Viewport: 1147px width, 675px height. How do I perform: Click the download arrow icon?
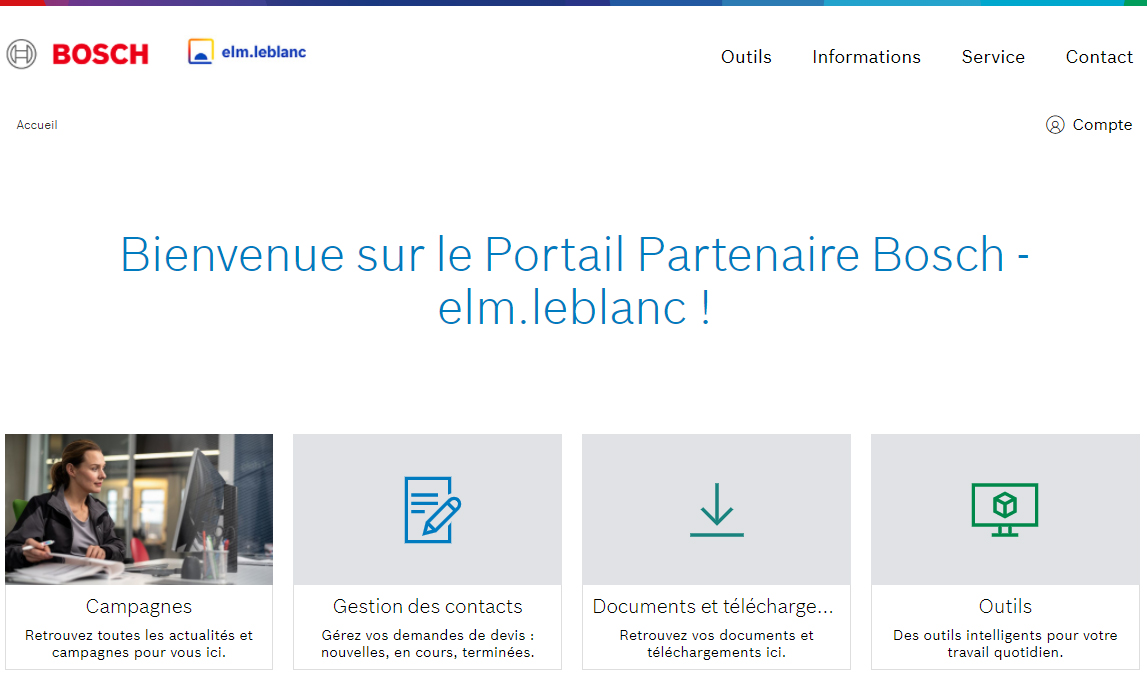point(717,510)
